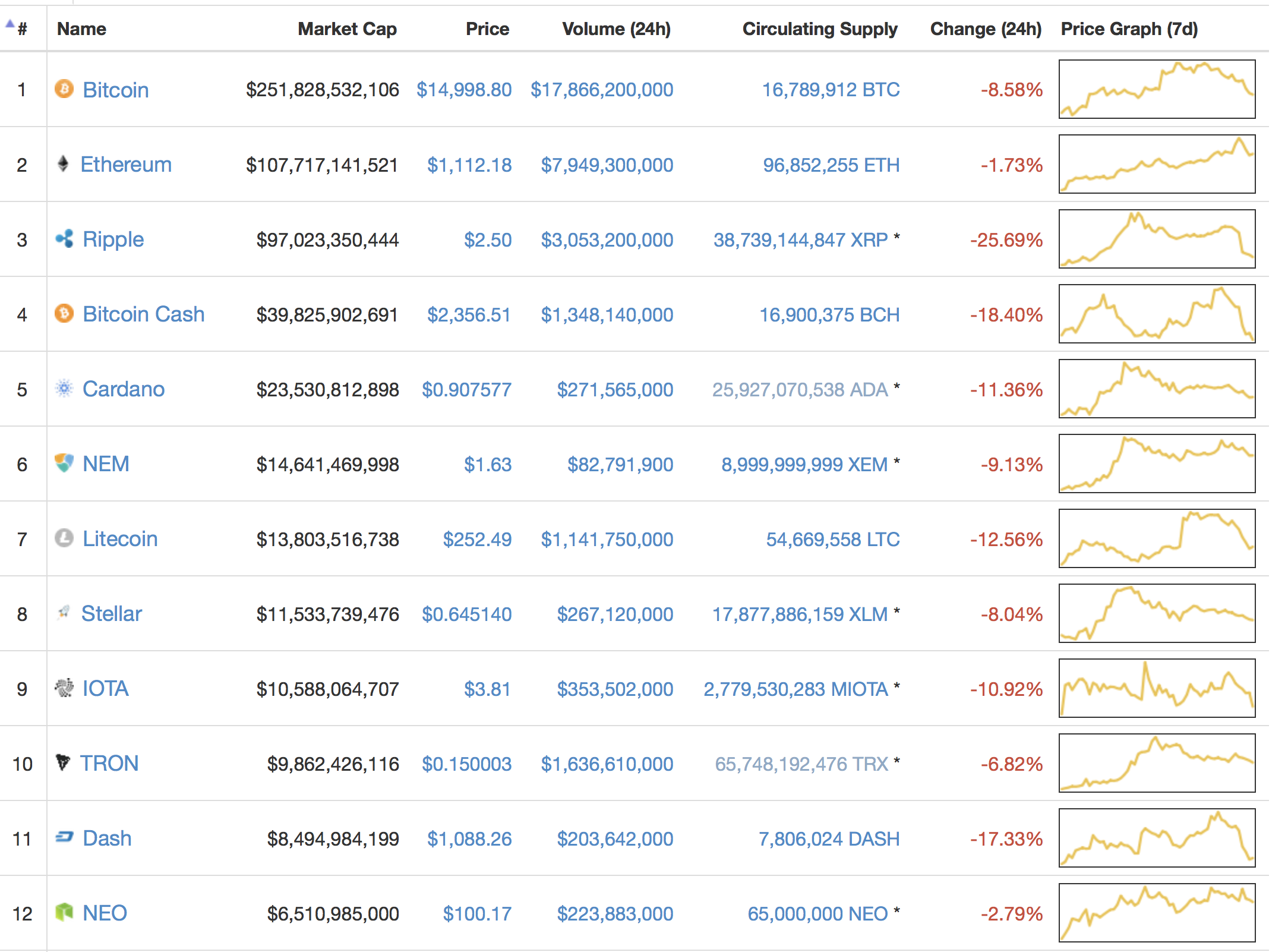Open Cardano's 7-day price graph
Image resolution: width=1288 pixels, height=952 pixels.
click(1157, 389)
